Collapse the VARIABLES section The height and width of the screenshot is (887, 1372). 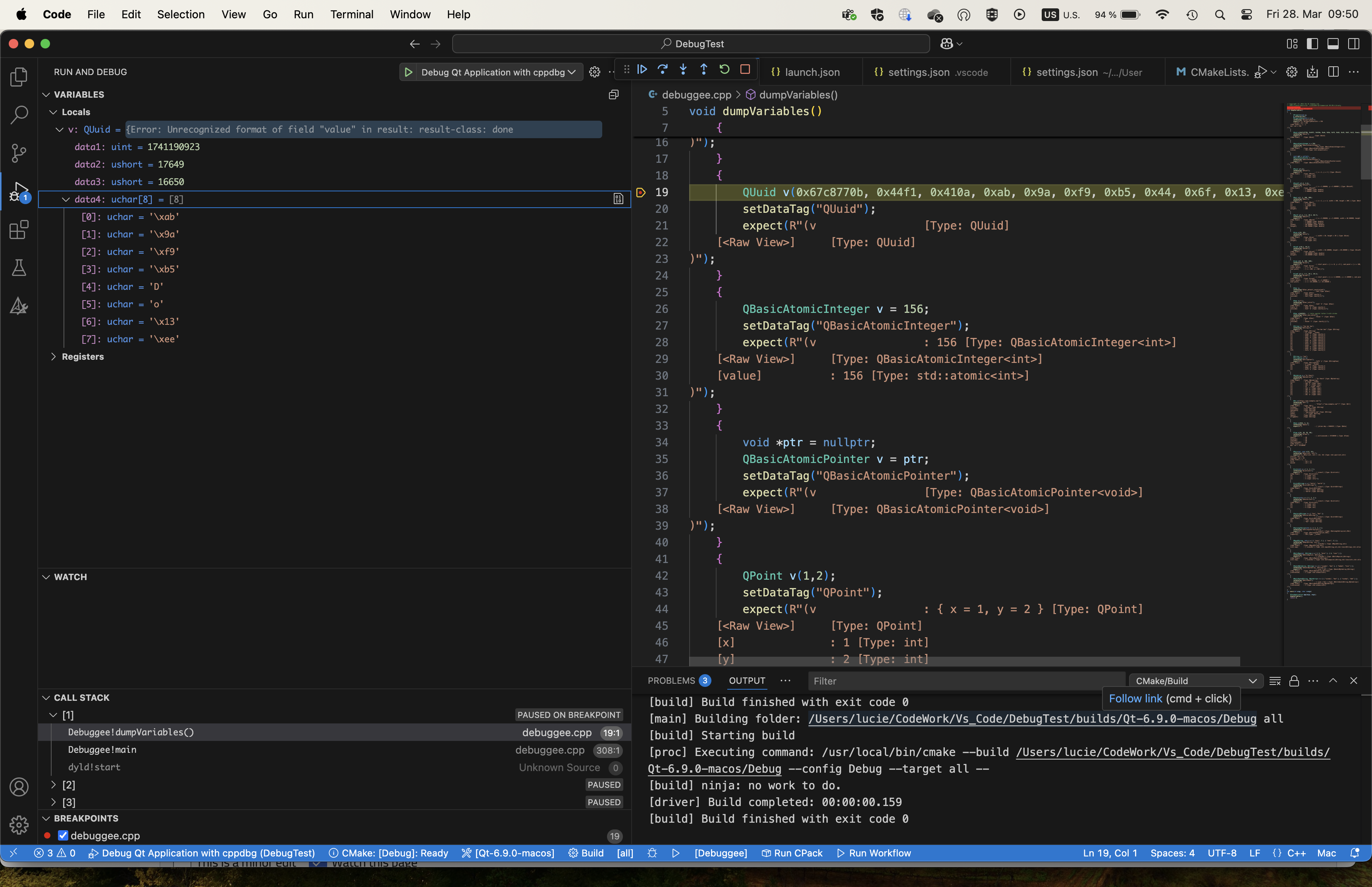pyautogui.click(x=46, y=94)
